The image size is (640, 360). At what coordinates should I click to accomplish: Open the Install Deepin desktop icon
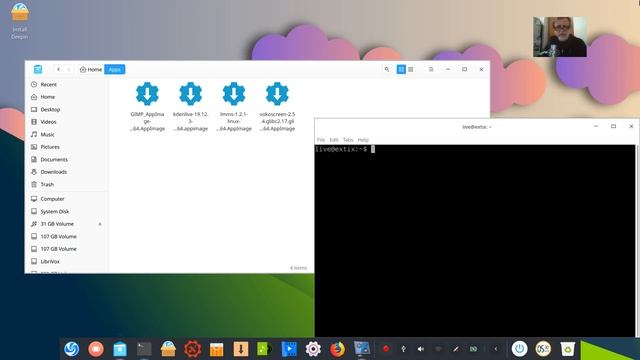click(20, 20)
